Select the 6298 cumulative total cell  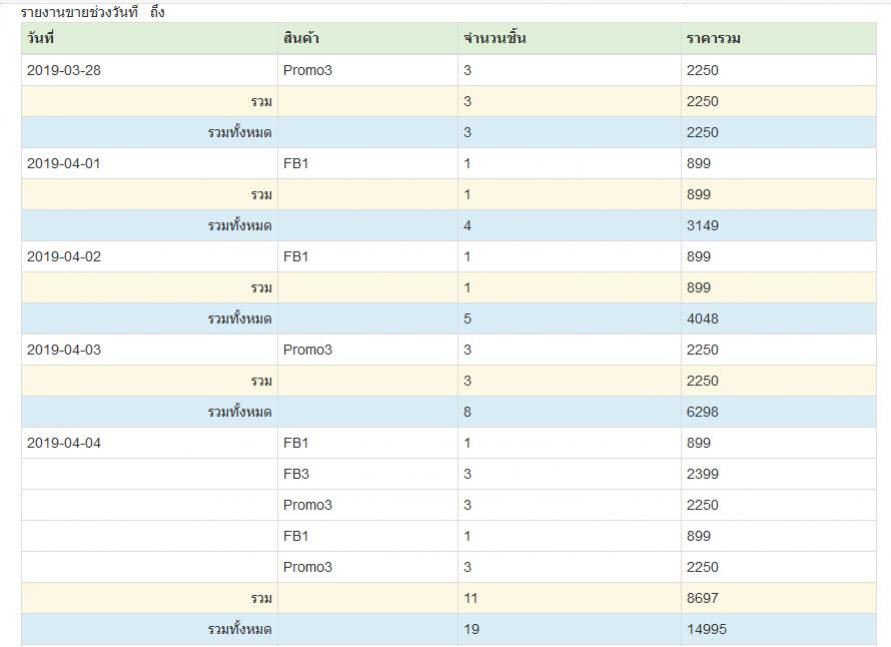pos(702,412)
